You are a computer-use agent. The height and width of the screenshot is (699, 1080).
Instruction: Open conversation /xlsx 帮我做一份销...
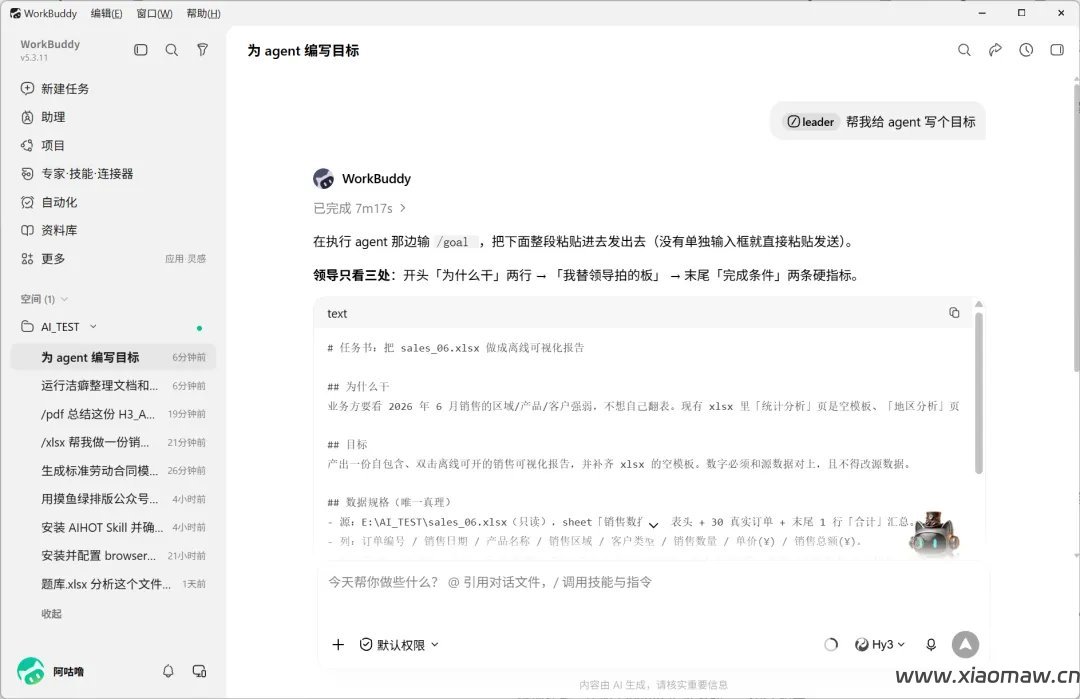tap(114, 442)
